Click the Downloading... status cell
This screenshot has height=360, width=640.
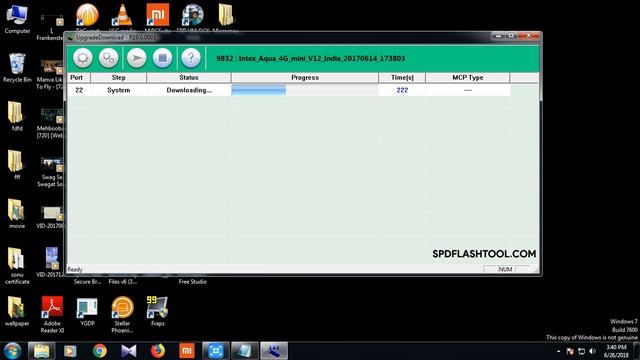coord(189,90)
